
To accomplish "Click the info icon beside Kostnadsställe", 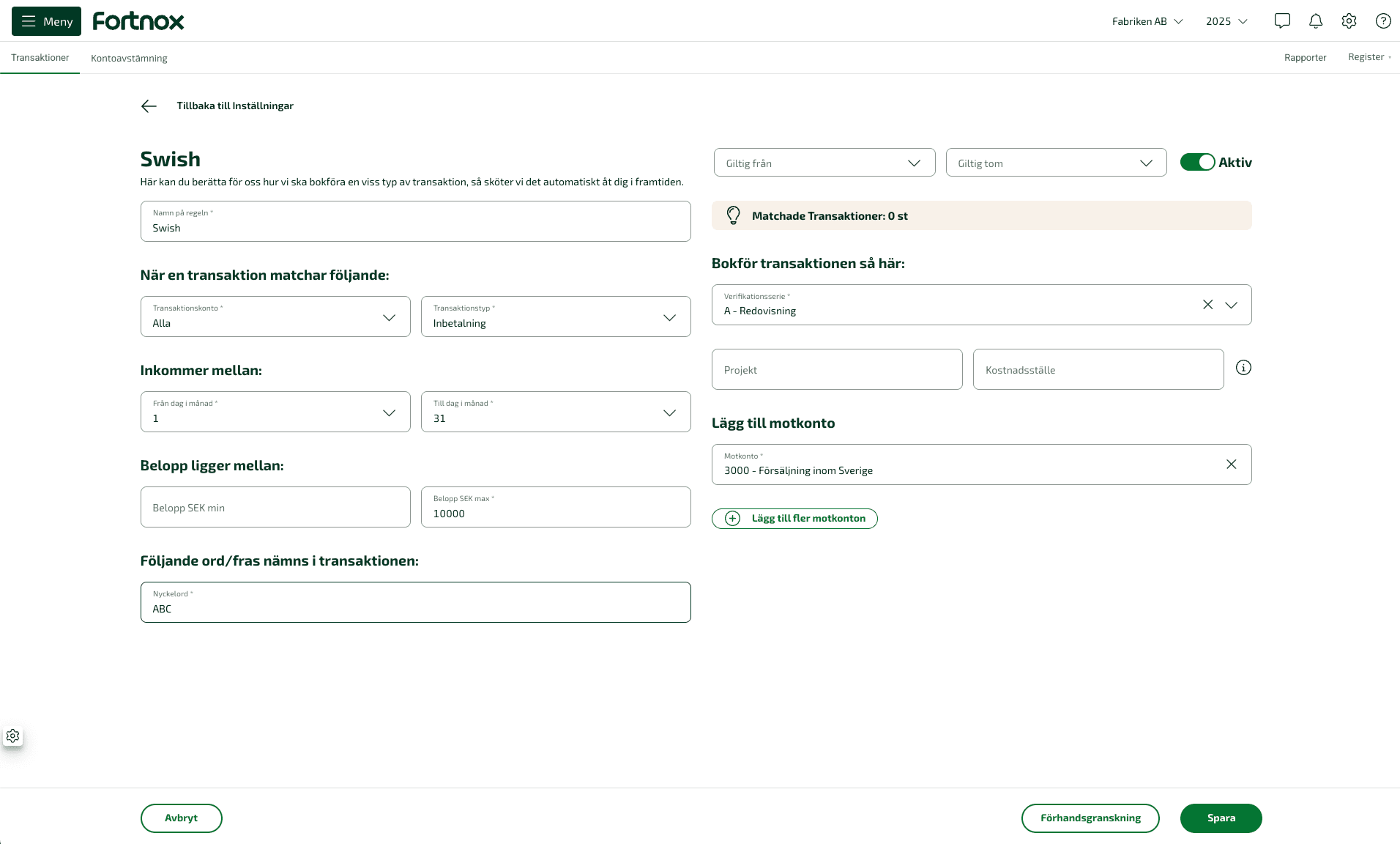I will pos(1243,368).
